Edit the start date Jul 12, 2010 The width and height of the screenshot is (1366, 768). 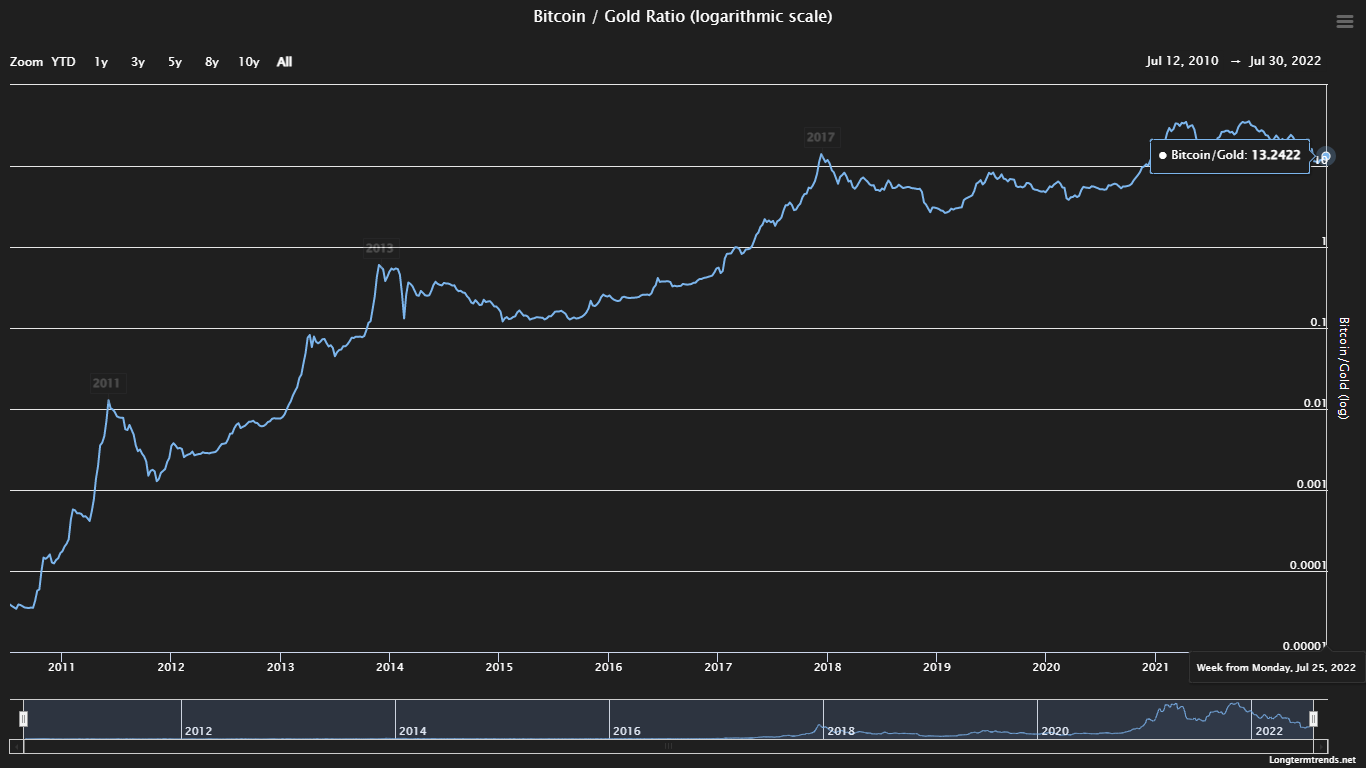click(x=1183, y=61)
